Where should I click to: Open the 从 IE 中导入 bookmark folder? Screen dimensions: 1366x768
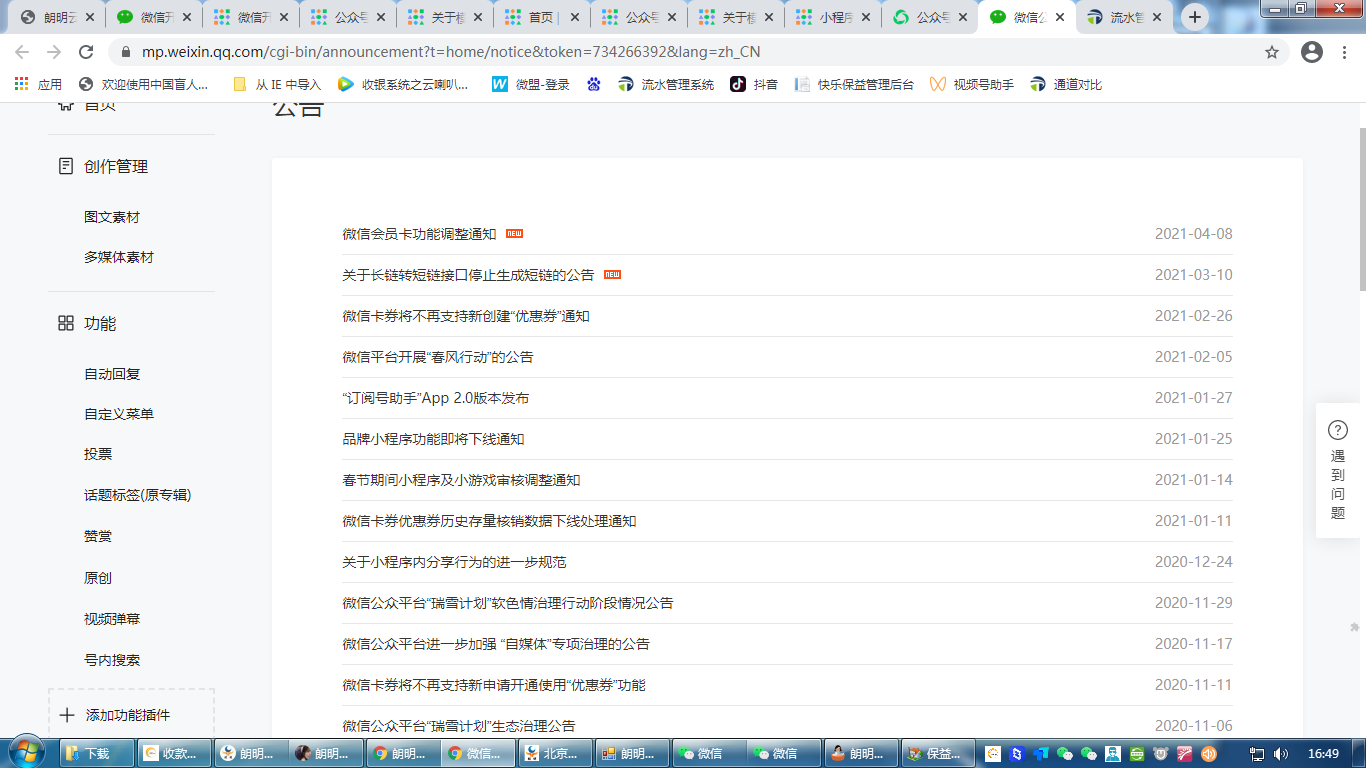pyautogui.click(x=277, y=84)
